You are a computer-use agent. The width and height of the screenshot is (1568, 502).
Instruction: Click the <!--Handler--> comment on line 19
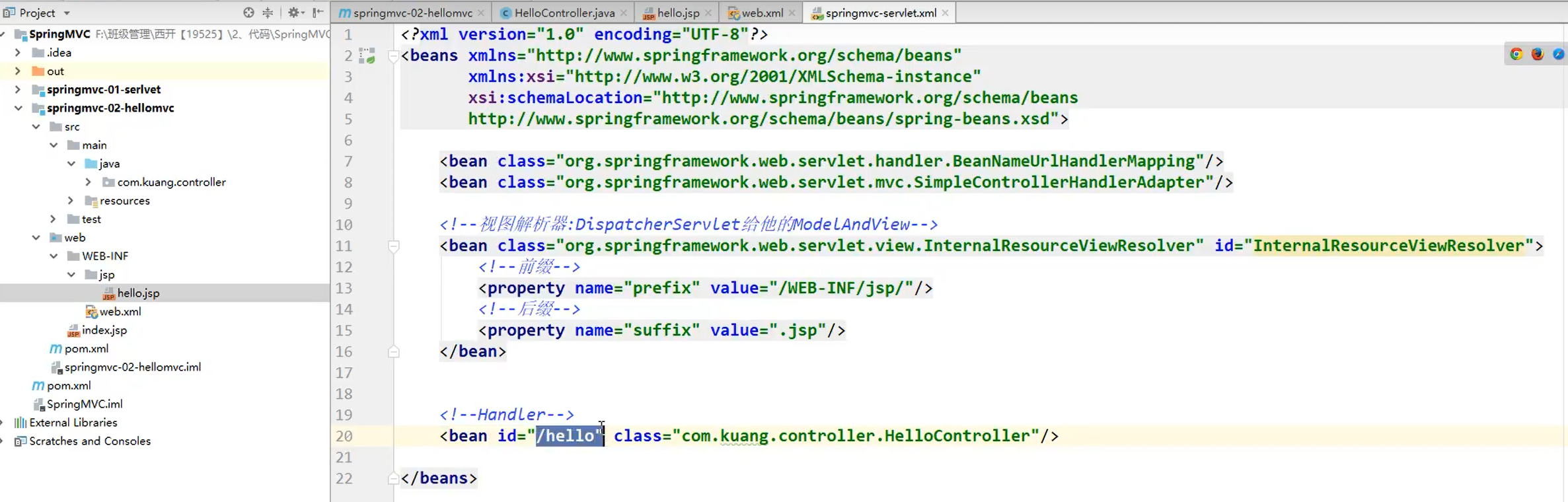click(x=507, y=415)
